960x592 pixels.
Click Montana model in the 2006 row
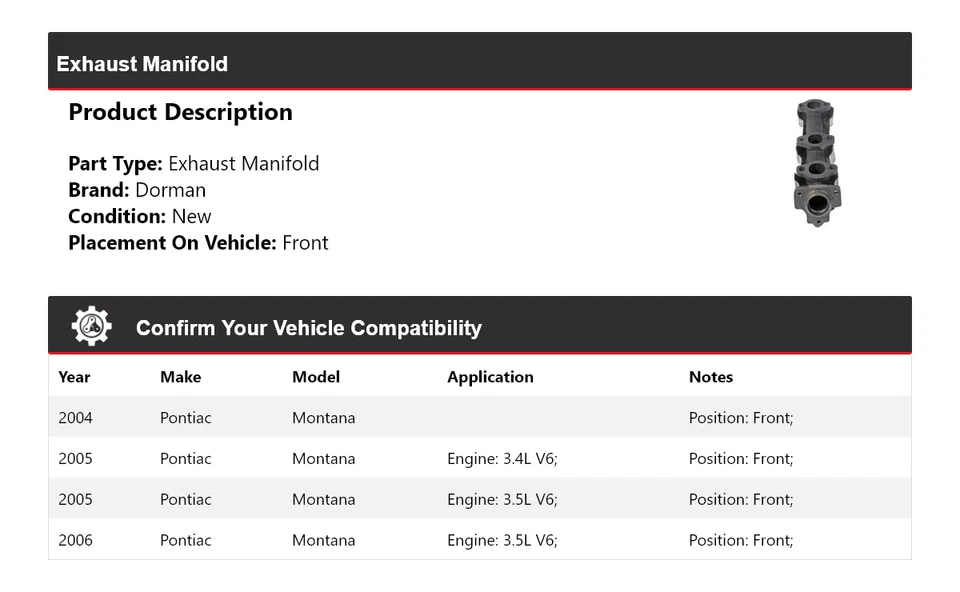323,540
